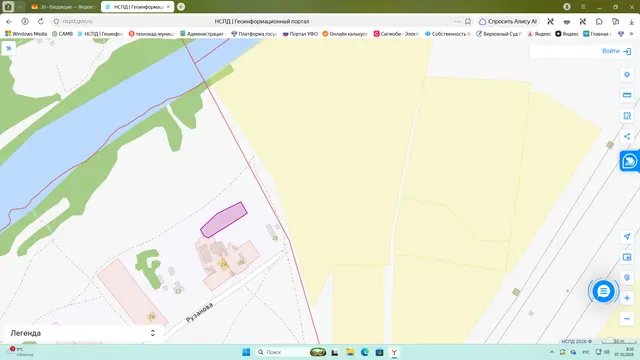Center map on my location

[x=627, y=236]
